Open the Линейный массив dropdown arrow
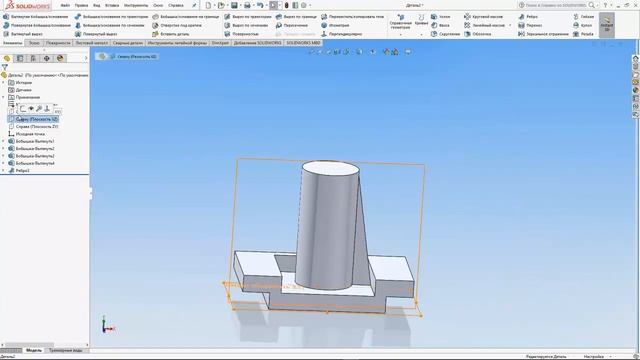640x360 pixels. (510, 25)
